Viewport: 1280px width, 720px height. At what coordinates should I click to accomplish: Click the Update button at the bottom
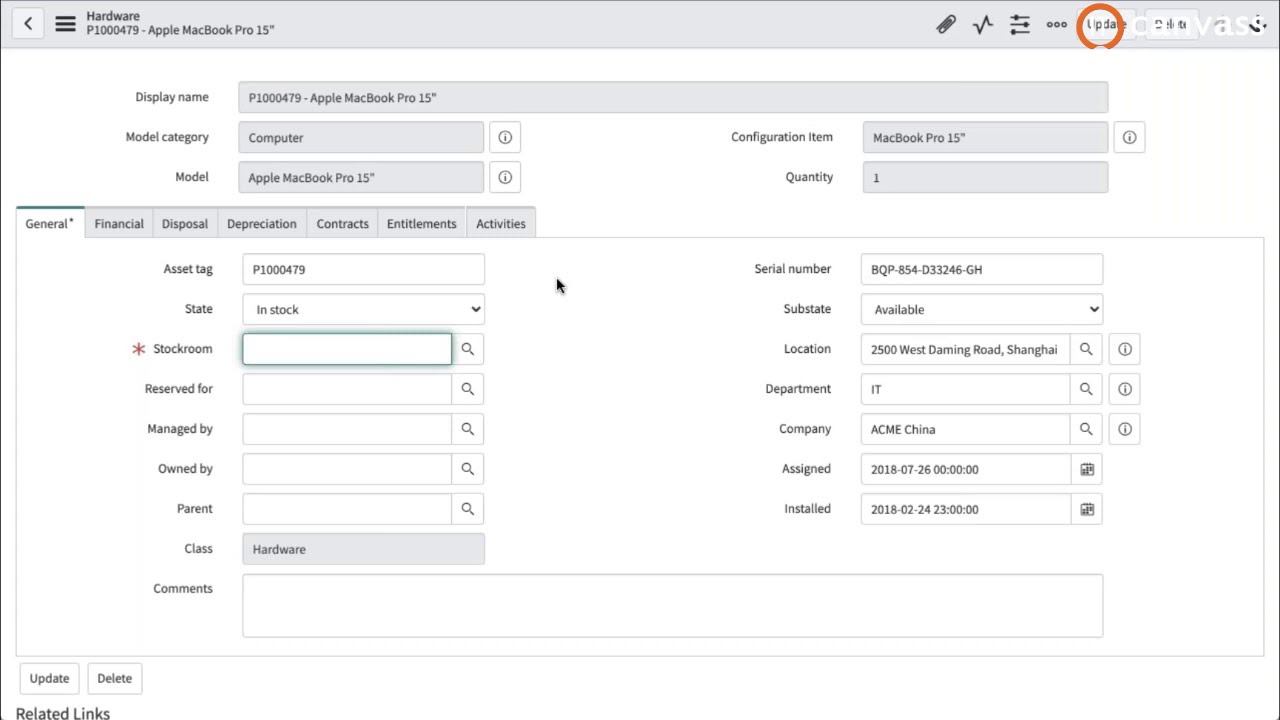pyautogui.click(x=48, y=678)
